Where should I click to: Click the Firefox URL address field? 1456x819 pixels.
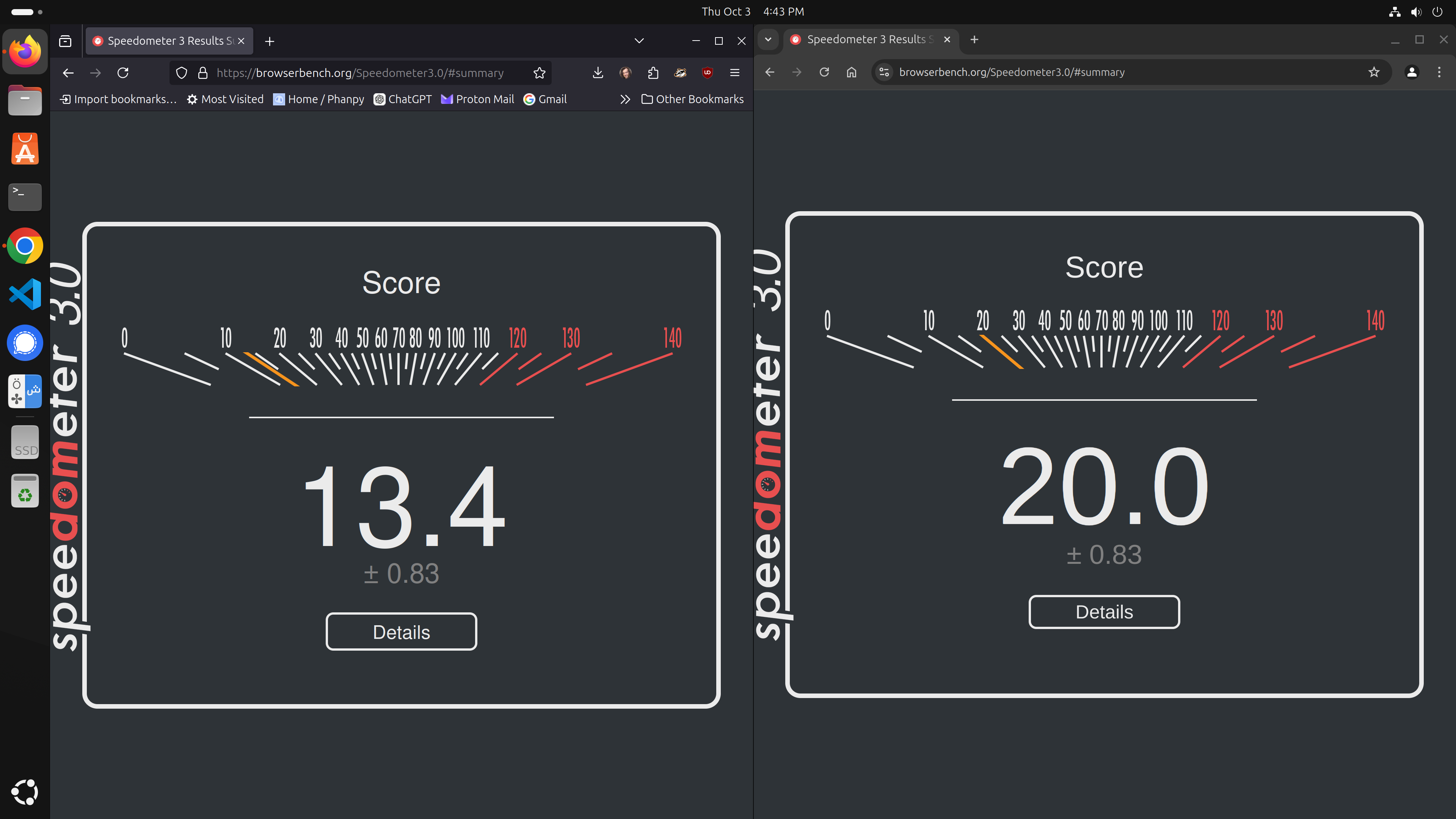pos(360,73)
